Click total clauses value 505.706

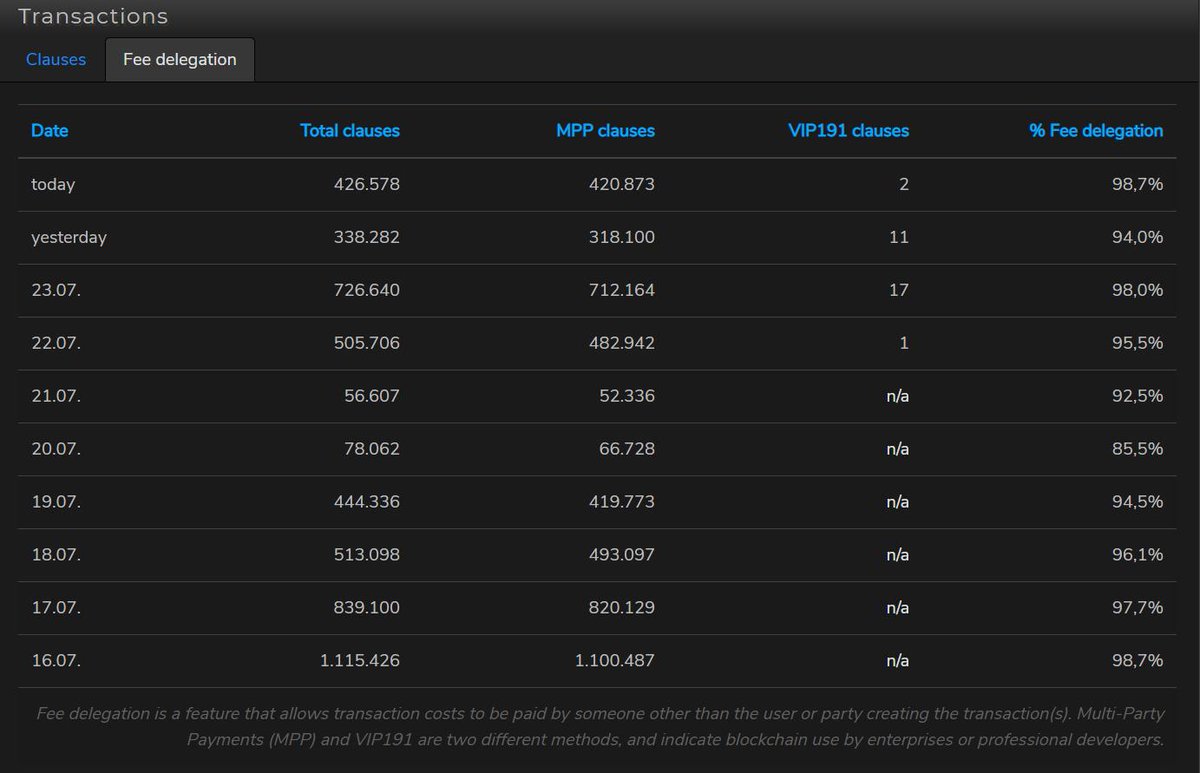367,343
